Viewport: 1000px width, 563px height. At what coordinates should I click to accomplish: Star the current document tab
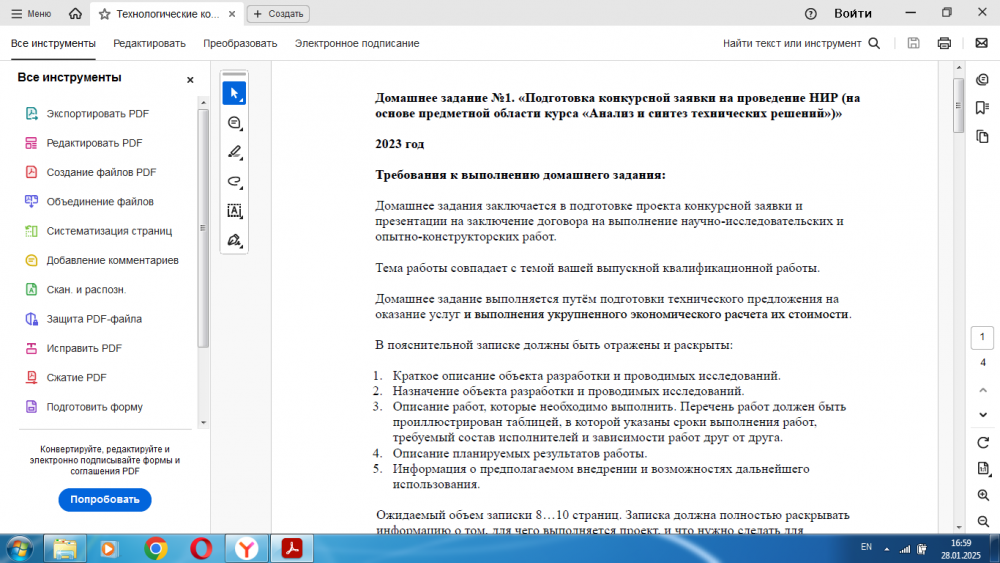(x=104, y=14)
